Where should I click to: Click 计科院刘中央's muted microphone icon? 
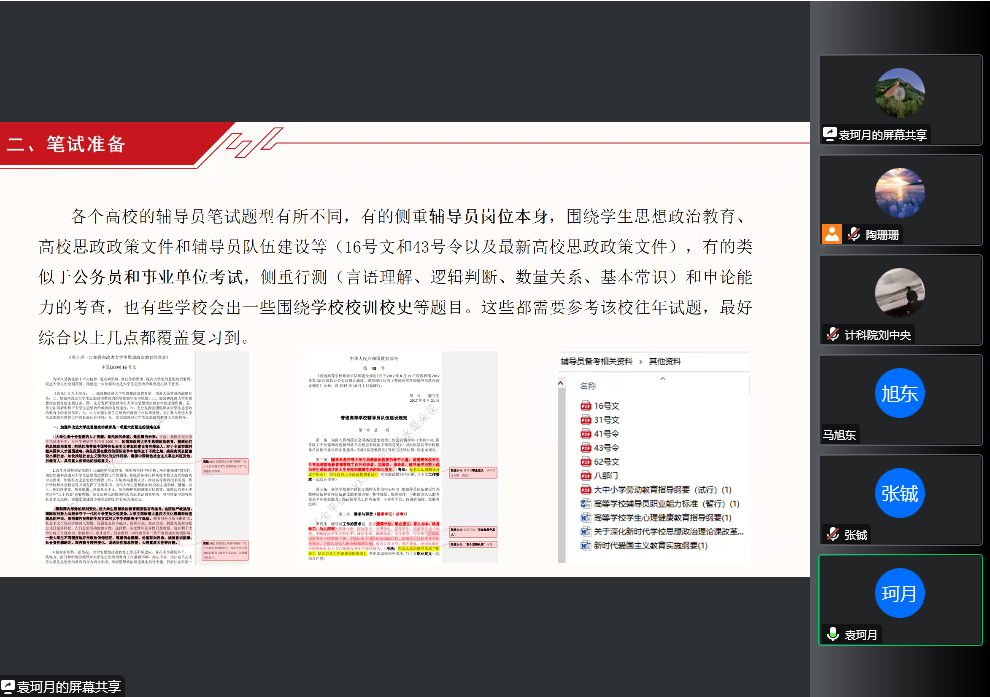[x=832, y=335]
